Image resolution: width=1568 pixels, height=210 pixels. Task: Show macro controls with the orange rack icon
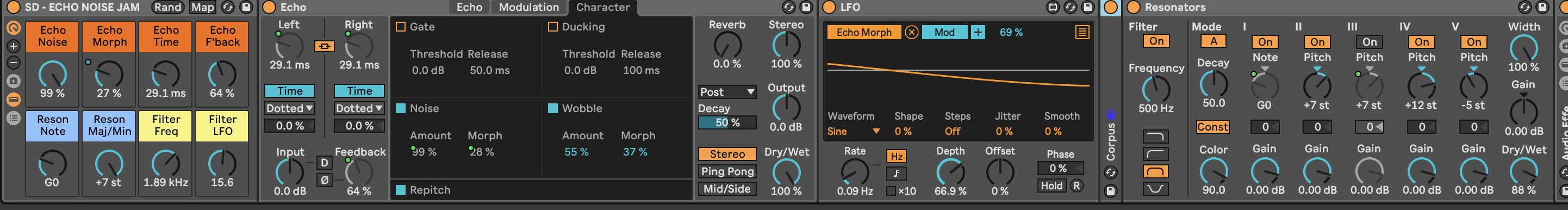tap(14, 28)
